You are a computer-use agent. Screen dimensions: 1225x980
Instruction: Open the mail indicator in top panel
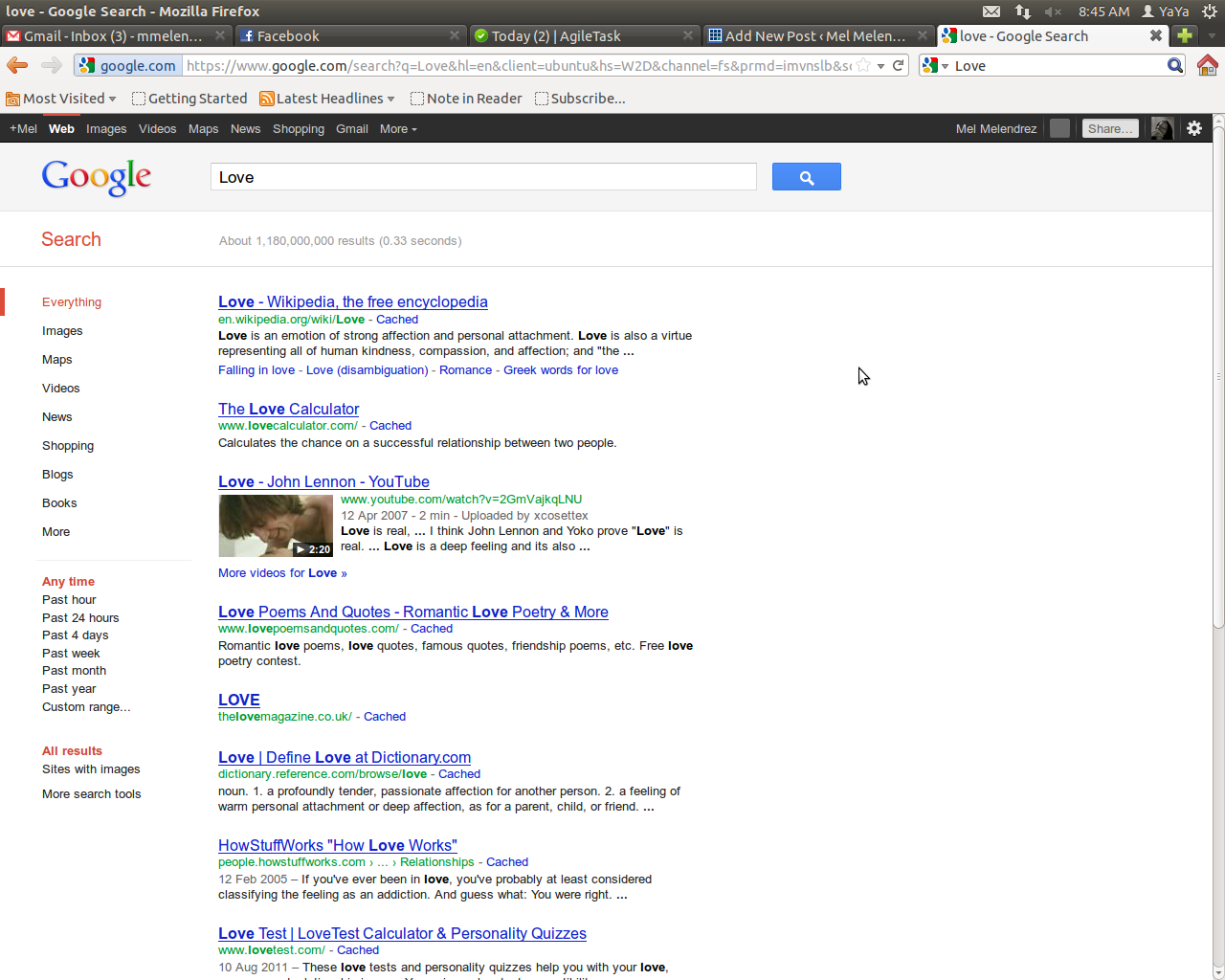(x=991, y=11)
